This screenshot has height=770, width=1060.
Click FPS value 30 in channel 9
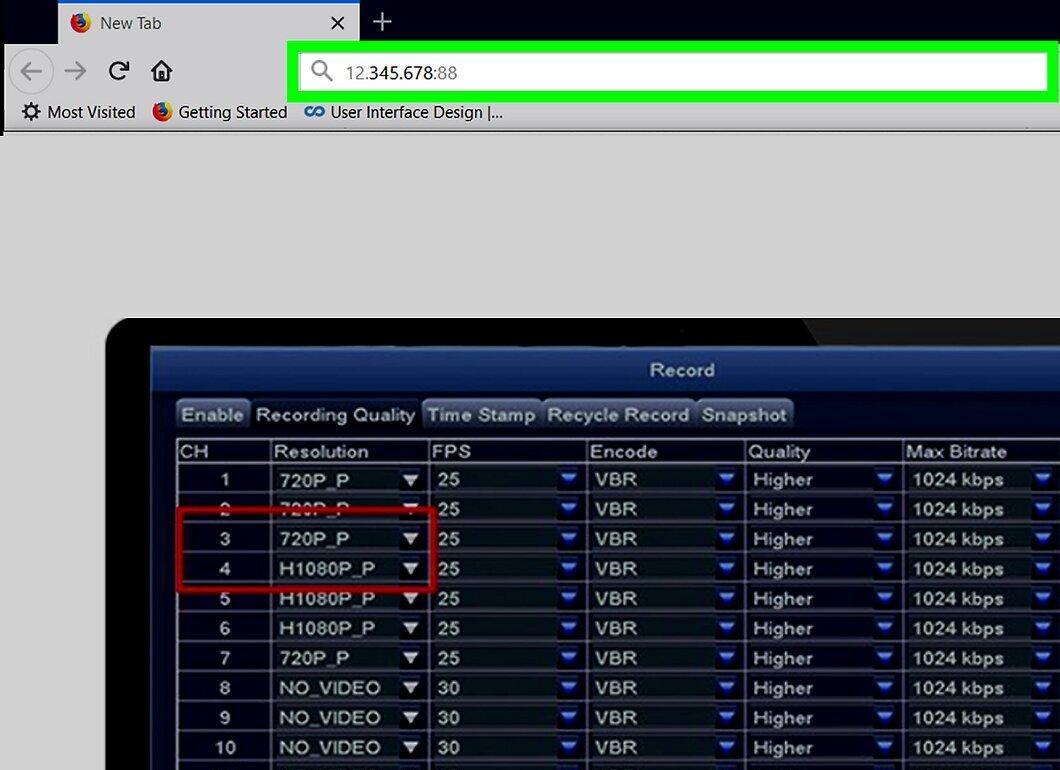pos(449,717)
